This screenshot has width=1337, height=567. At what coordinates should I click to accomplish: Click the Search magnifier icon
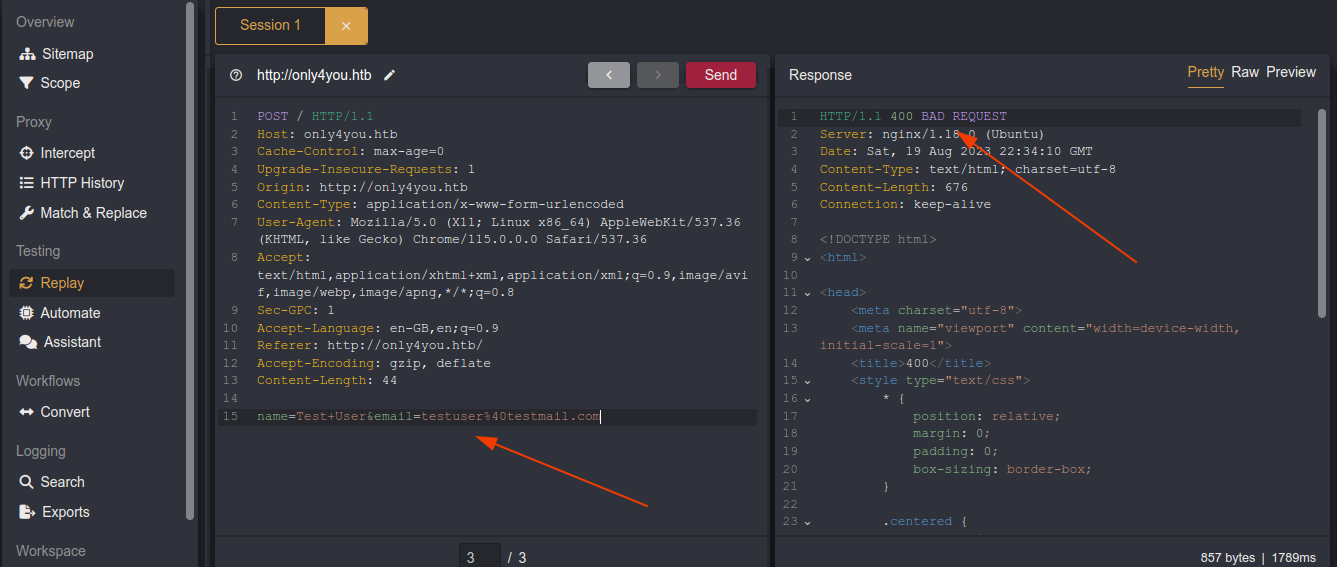click(26, 482)
